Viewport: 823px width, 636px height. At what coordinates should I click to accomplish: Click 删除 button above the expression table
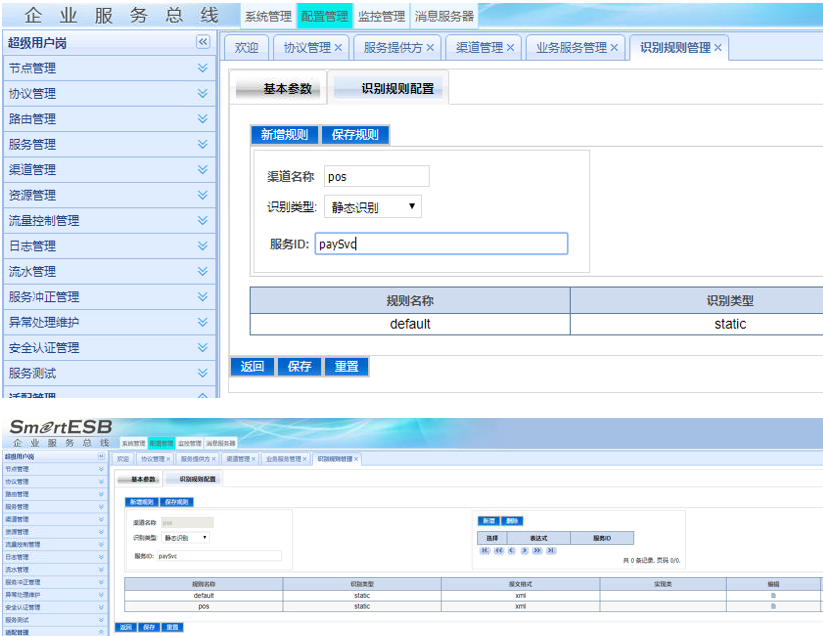[511, 521]
